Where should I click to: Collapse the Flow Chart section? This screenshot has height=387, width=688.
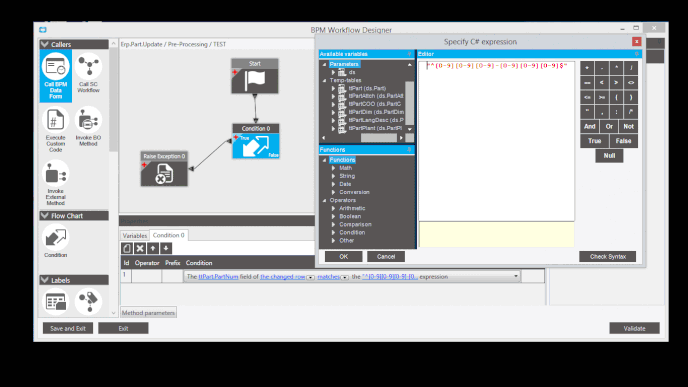44,215
